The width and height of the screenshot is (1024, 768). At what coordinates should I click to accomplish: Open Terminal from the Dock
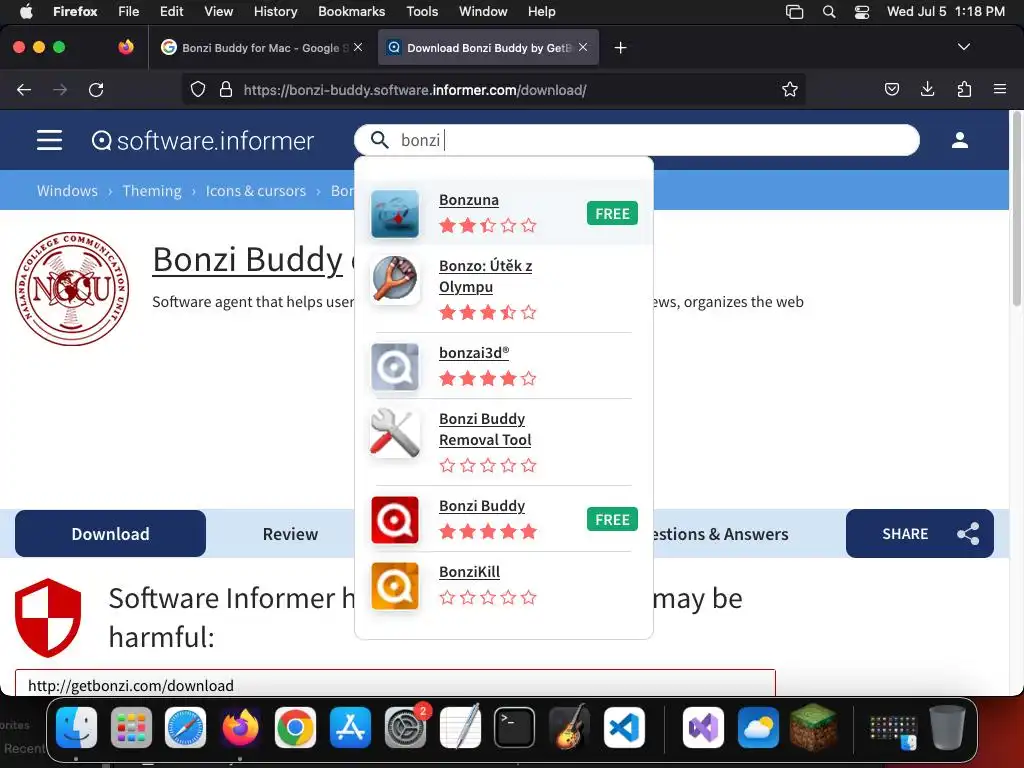[514, 728]
